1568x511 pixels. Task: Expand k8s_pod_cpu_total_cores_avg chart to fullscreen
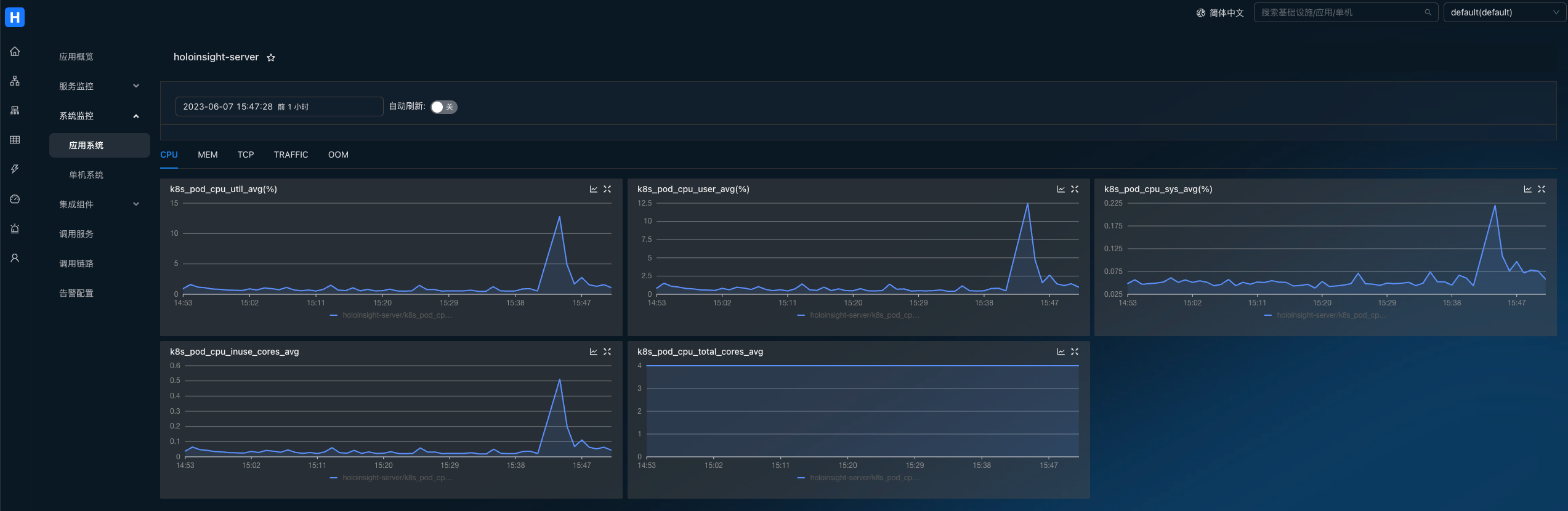1075,352
